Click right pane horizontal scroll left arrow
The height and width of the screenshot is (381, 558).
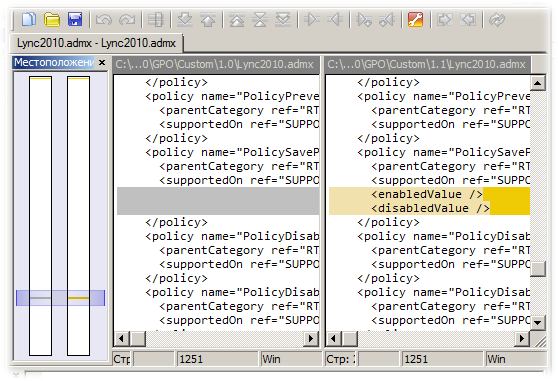[x=333, y=338]
